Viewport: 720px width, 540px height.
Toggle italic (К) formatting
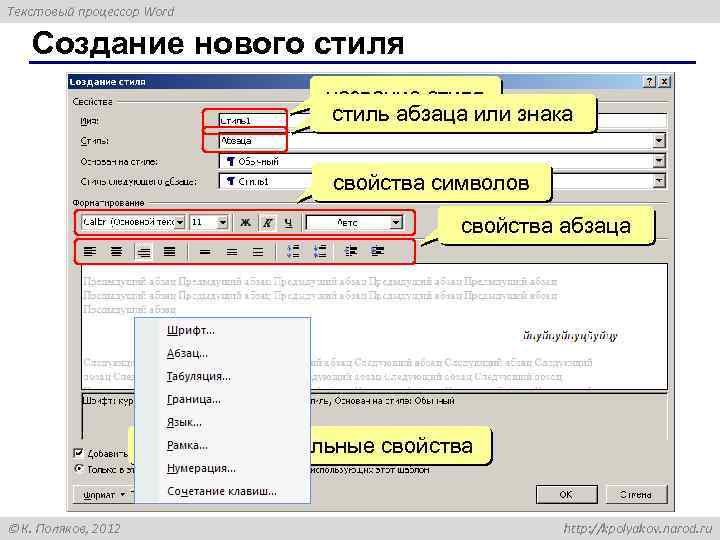pos(267,223)
